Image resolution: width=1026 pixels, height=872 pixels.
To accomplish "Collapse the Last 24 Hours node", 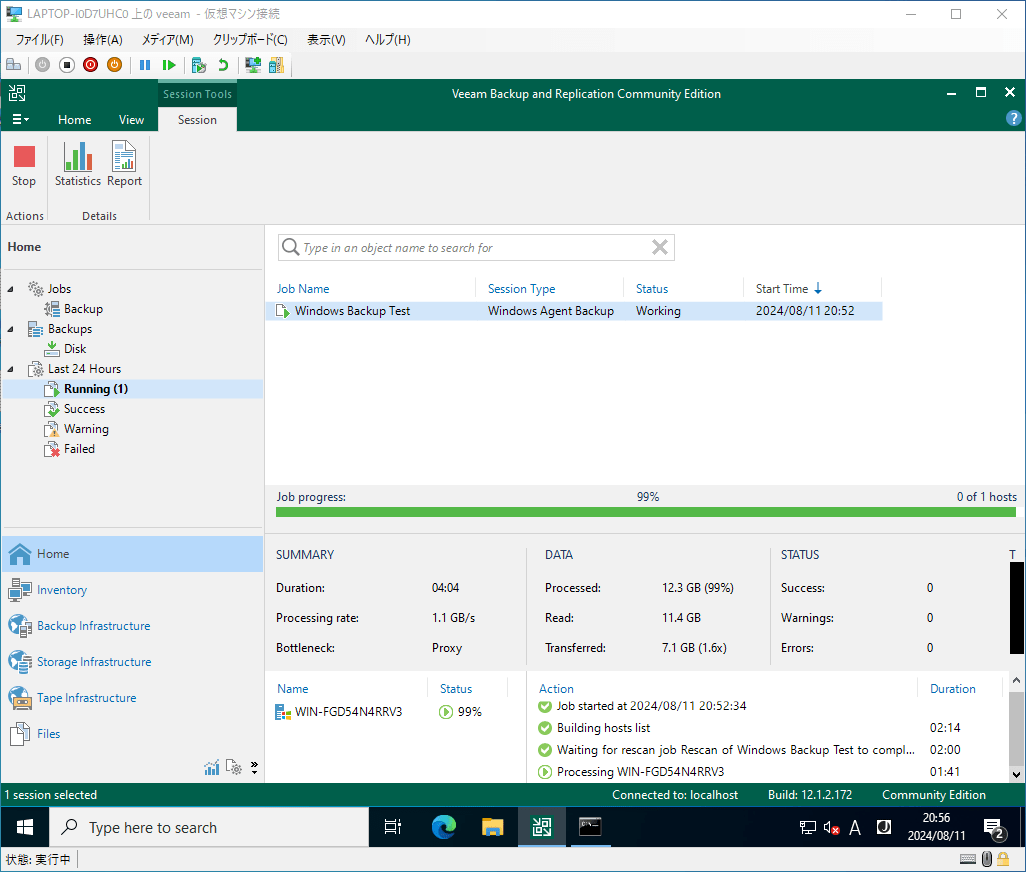I will tap(10, 369).
